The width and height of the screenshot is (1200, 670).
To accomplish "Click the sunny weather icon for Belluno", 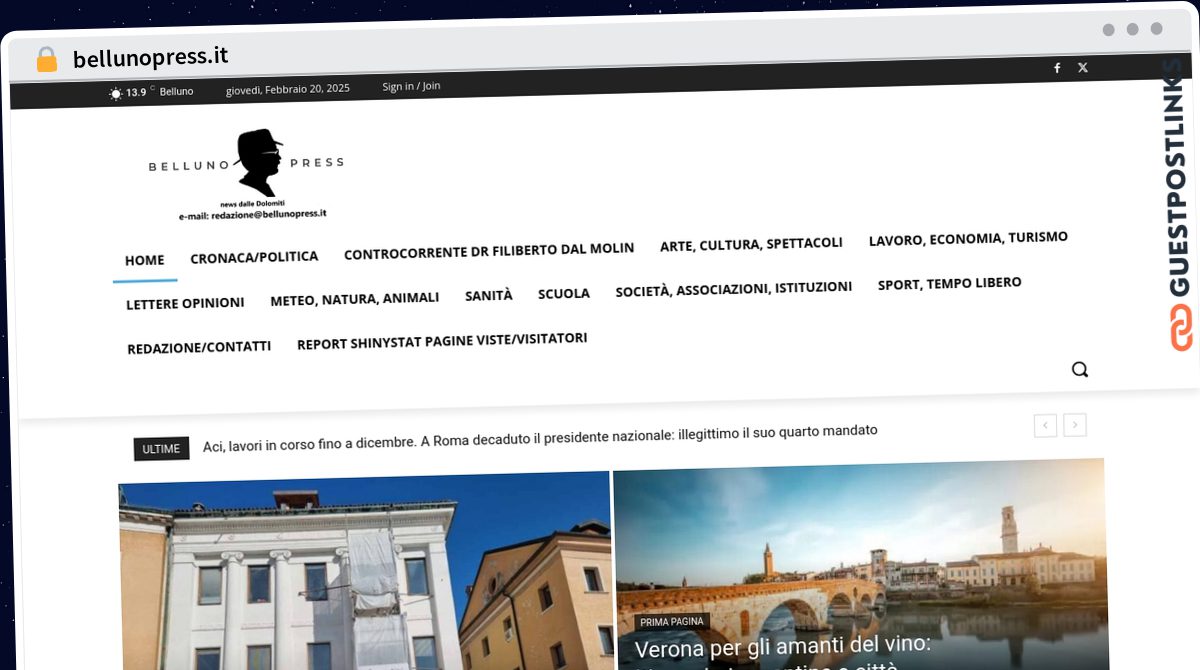I will point(116,93).
